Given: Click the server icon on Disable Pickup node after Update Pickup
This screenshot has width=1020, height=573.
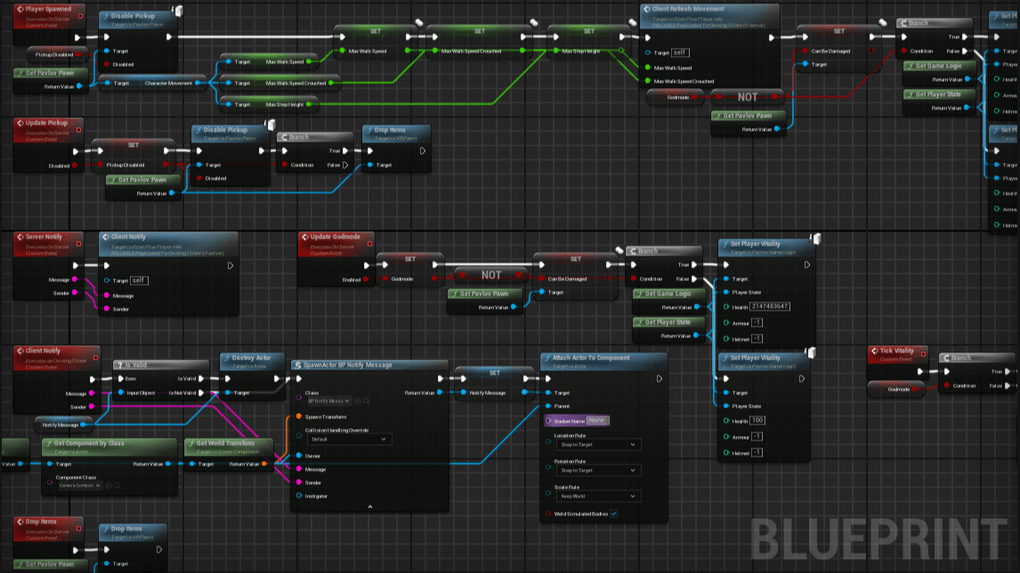Looking at the screenshot, I should click(270, 124).
